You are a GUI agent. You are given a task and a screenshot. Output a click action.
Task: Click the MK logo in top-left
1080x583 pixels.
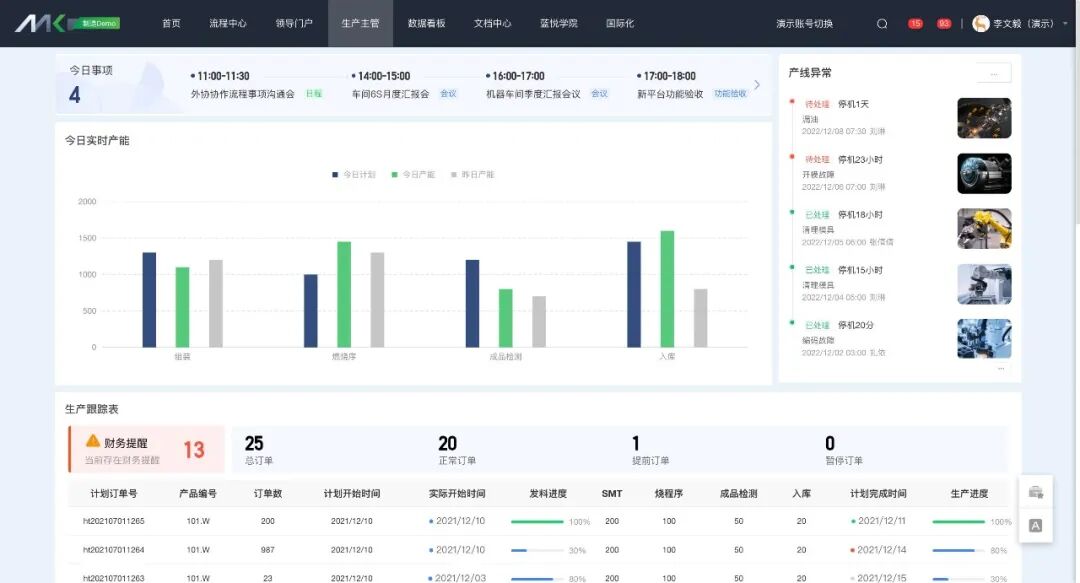(40, 23)
